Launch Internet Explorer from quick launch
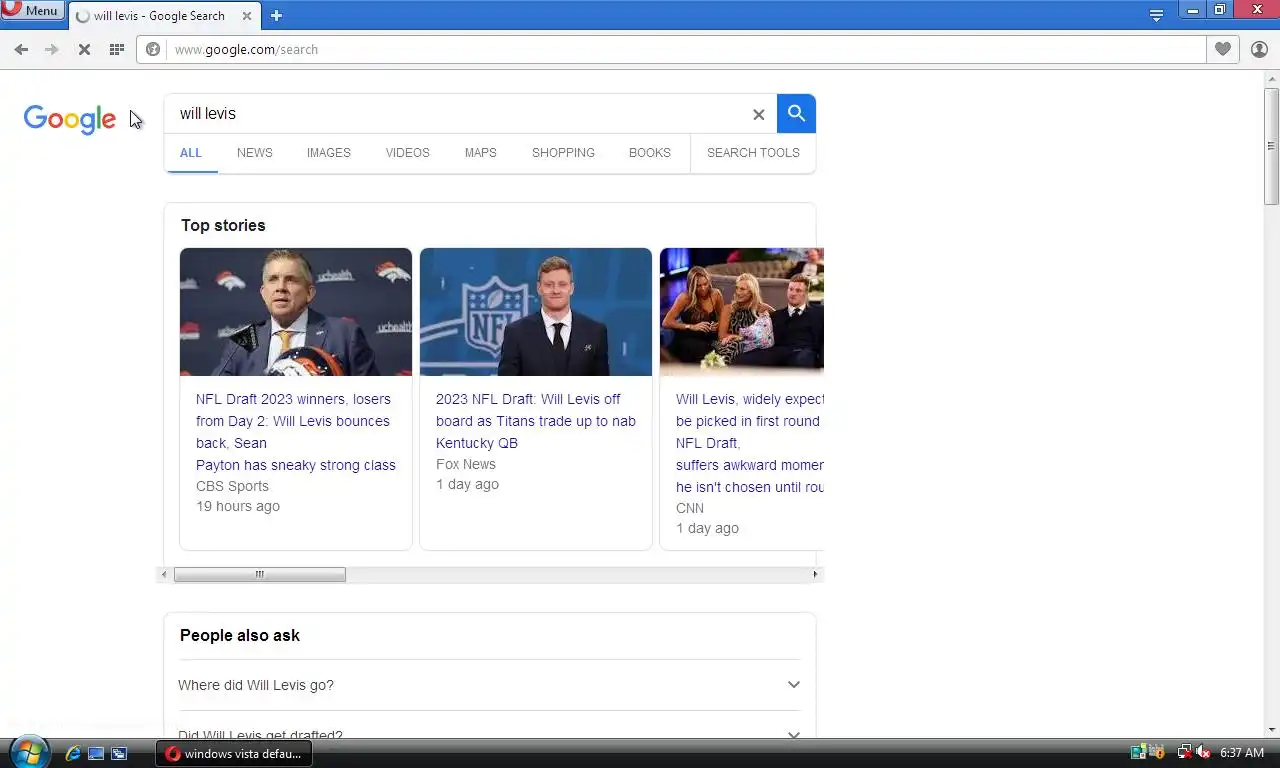Image resolution: width=1280 pixels, height=768 pixels. coord(73,753)
